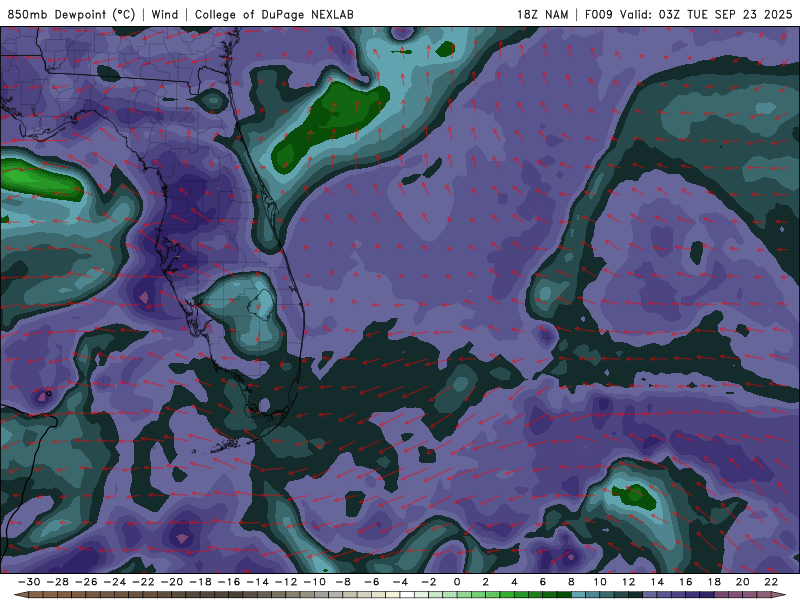Click the 4 value on the color scale

[x=514, y=582]
